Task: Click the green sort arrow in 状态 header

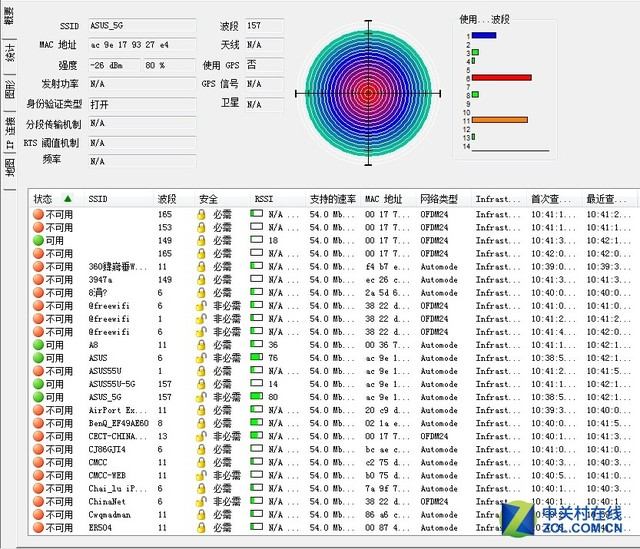Action: pos(68,199)
